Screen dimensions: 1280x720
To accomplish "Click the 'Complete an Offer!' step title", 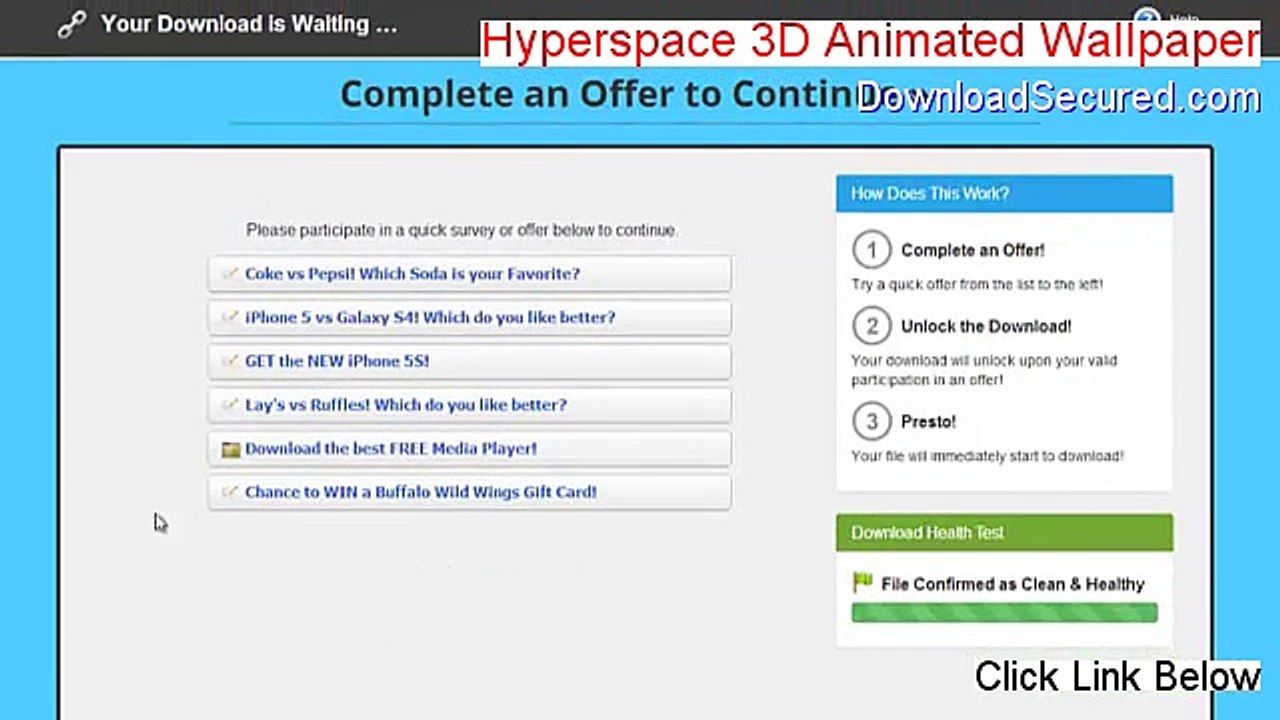I will (x=973, y=250).
